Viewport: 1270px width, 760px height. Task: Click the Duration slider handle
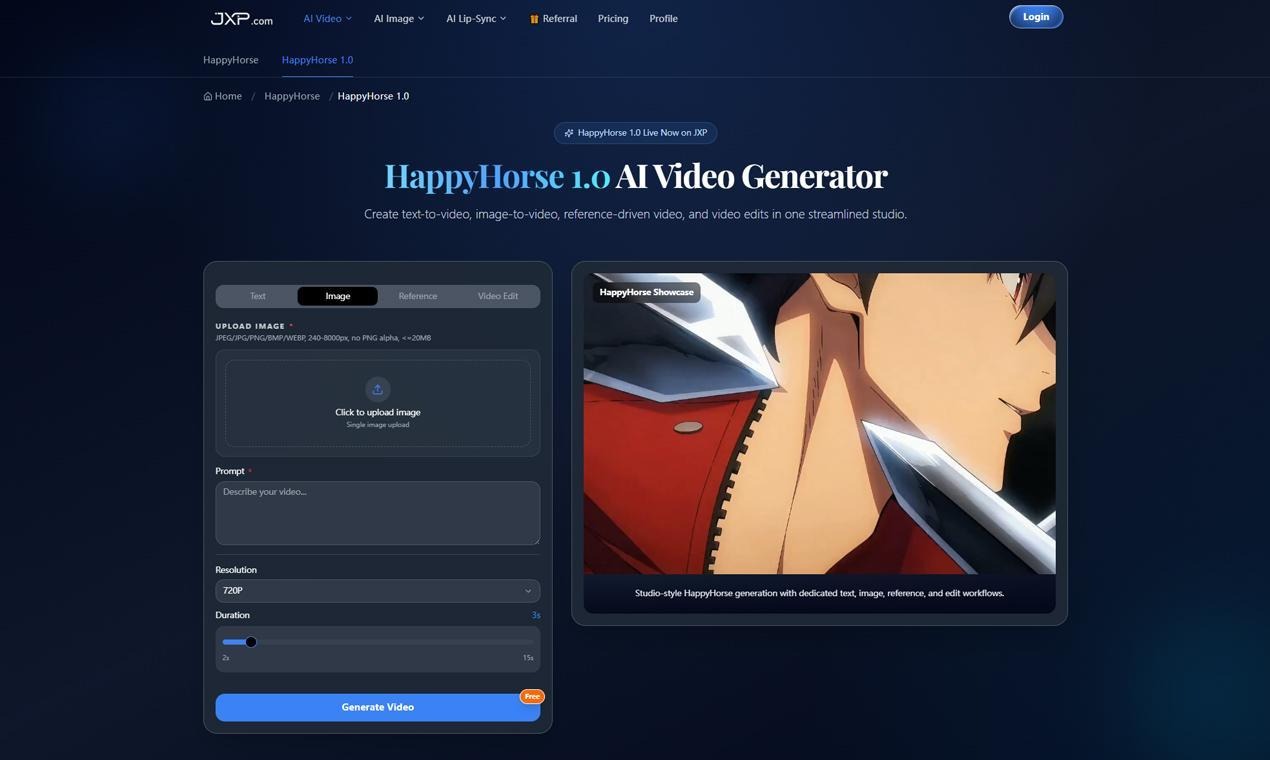point(251,642)
